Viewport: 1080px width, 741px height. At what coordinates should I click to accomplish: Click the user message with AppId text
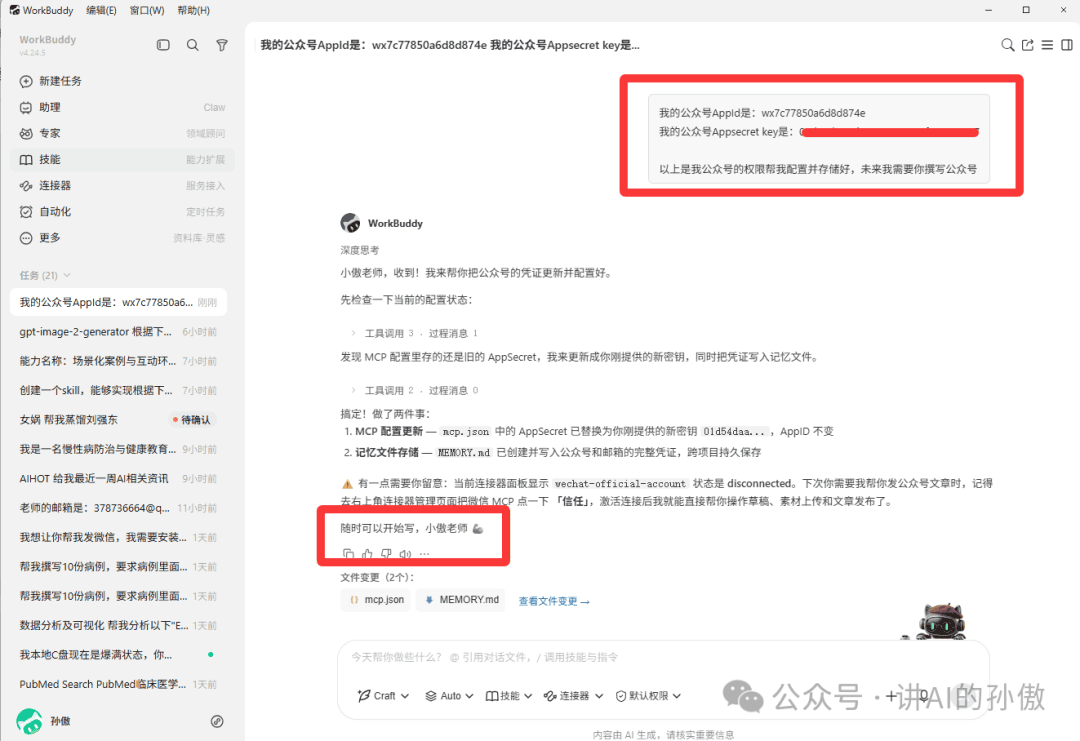819,140
